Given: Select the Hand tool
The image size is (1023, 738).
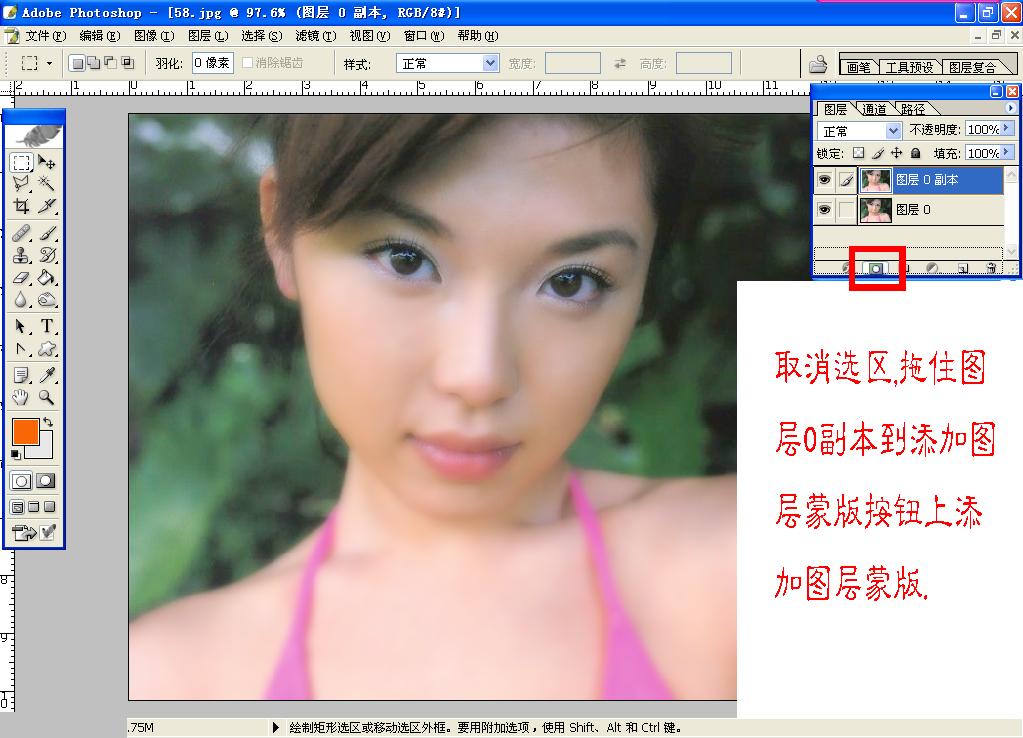Looking at the screenshot, I should (22, 397).
